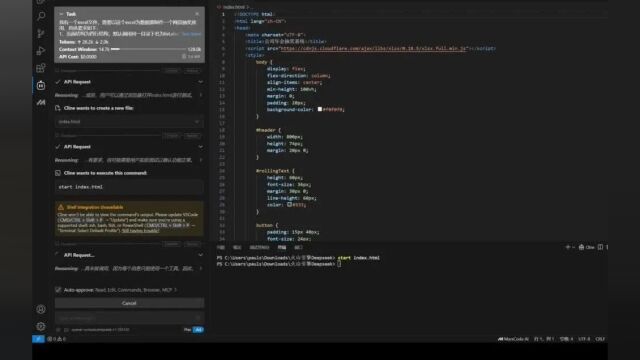Expand the API Request... in-progress chevron
This screenshot has width=640, height=360.
coord(200,255)
